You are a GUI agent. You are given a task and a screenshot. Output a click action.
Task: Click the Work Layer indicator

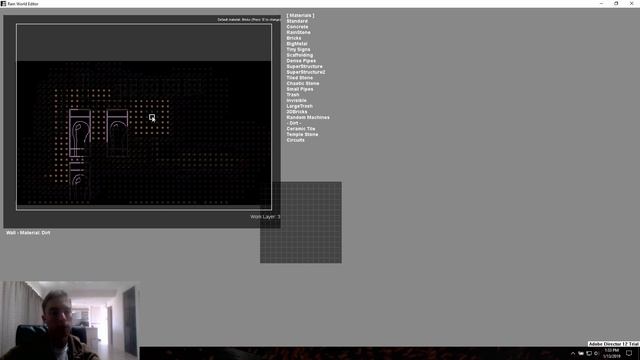[x=265, y=217]
